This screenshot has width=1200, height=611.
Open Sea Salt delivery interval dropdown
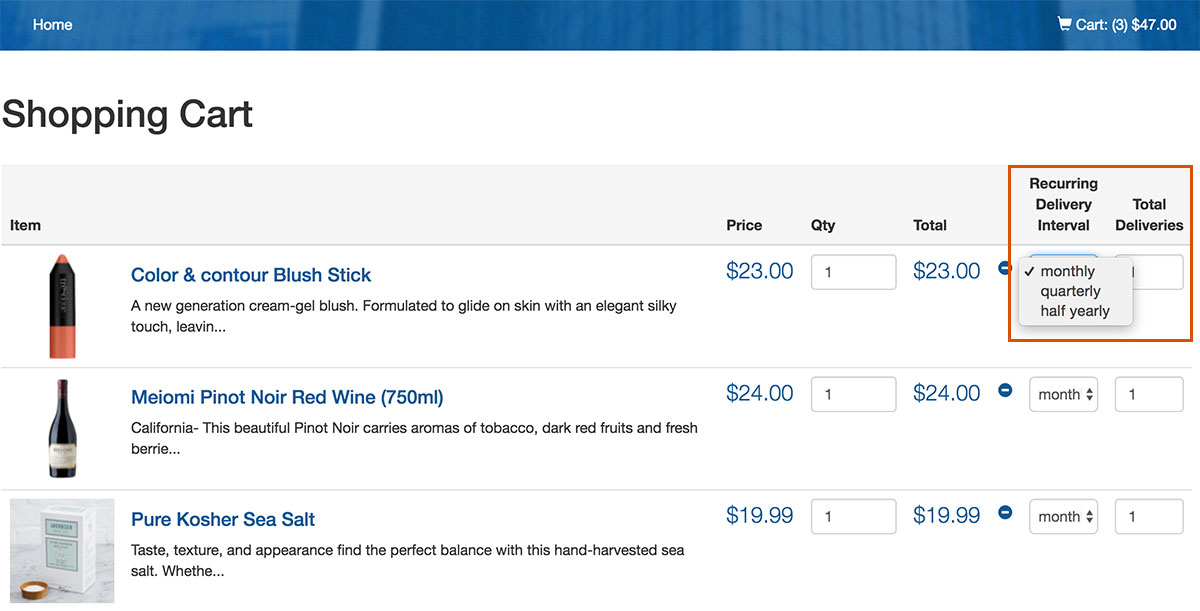1063,517
